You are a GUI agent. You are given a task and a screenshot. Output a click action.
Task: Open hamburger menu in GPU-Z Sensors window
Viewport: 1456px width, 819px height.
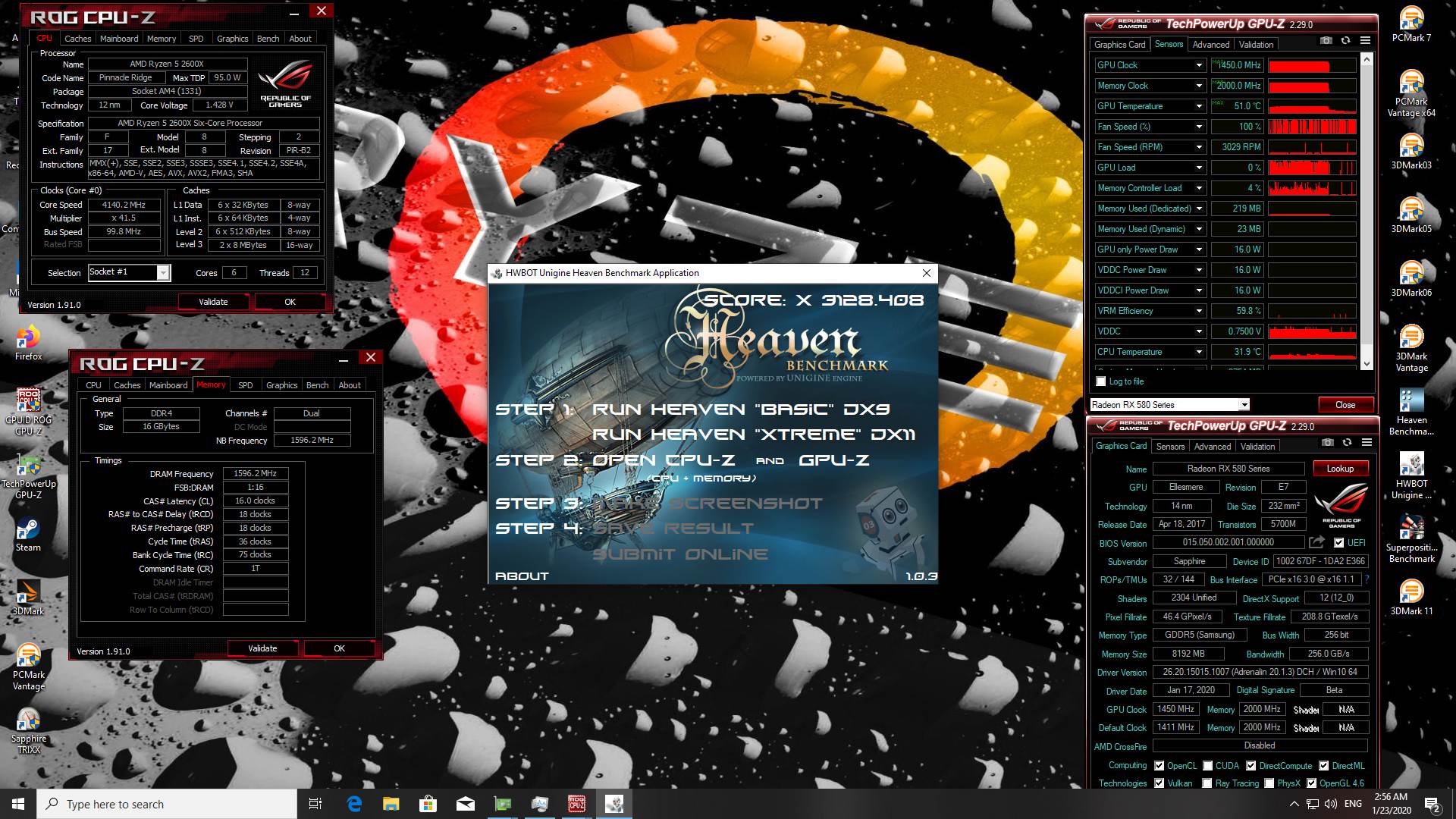point(1365,41)
